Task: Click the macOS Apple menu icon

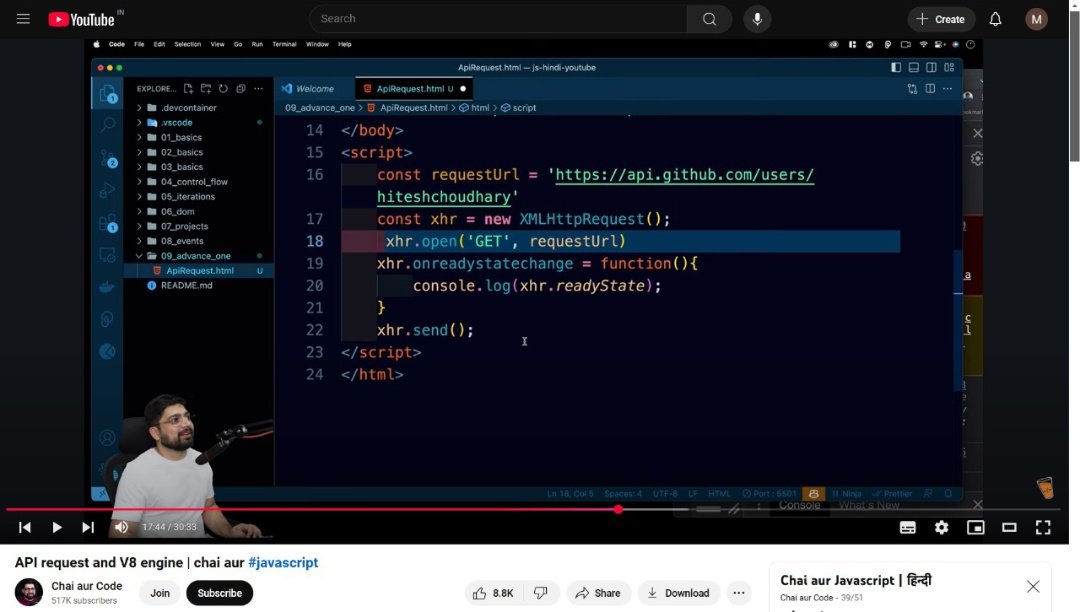Action: pyautogui.click(x=96, y=44)
